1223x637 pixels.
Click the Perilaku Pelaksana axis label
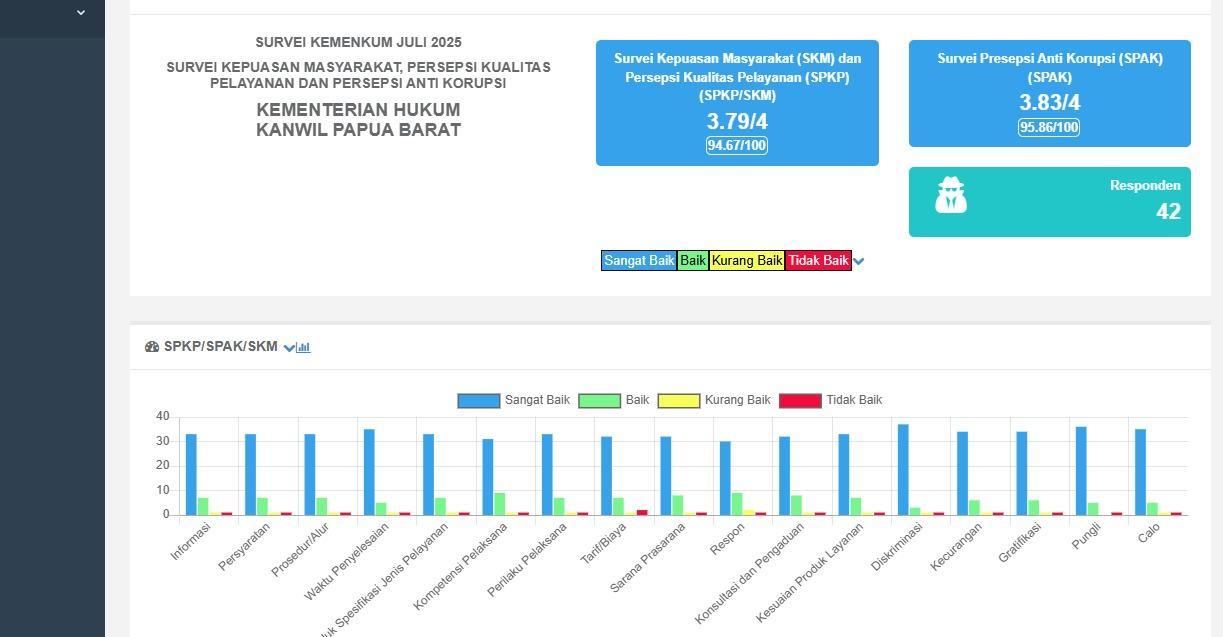(x=528, y=560)
